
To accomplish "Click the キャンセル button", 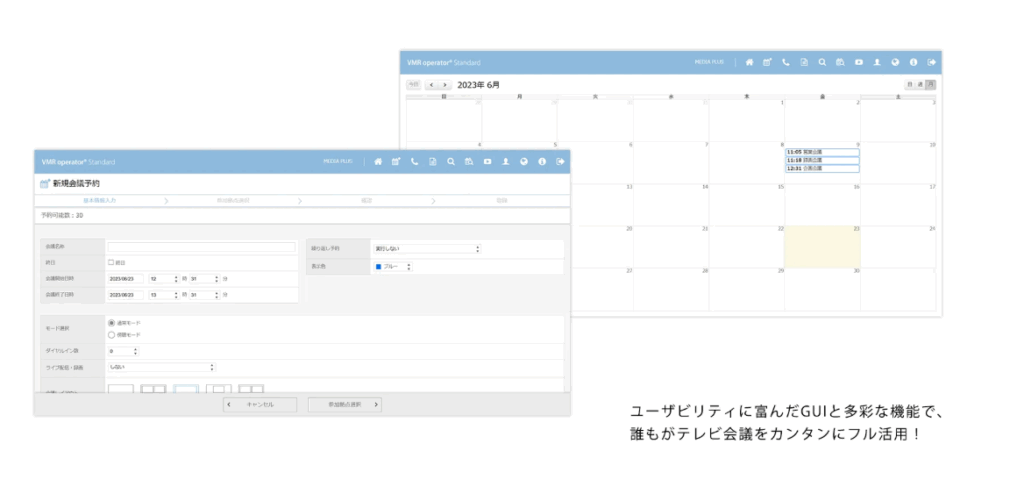I will 260,405.
